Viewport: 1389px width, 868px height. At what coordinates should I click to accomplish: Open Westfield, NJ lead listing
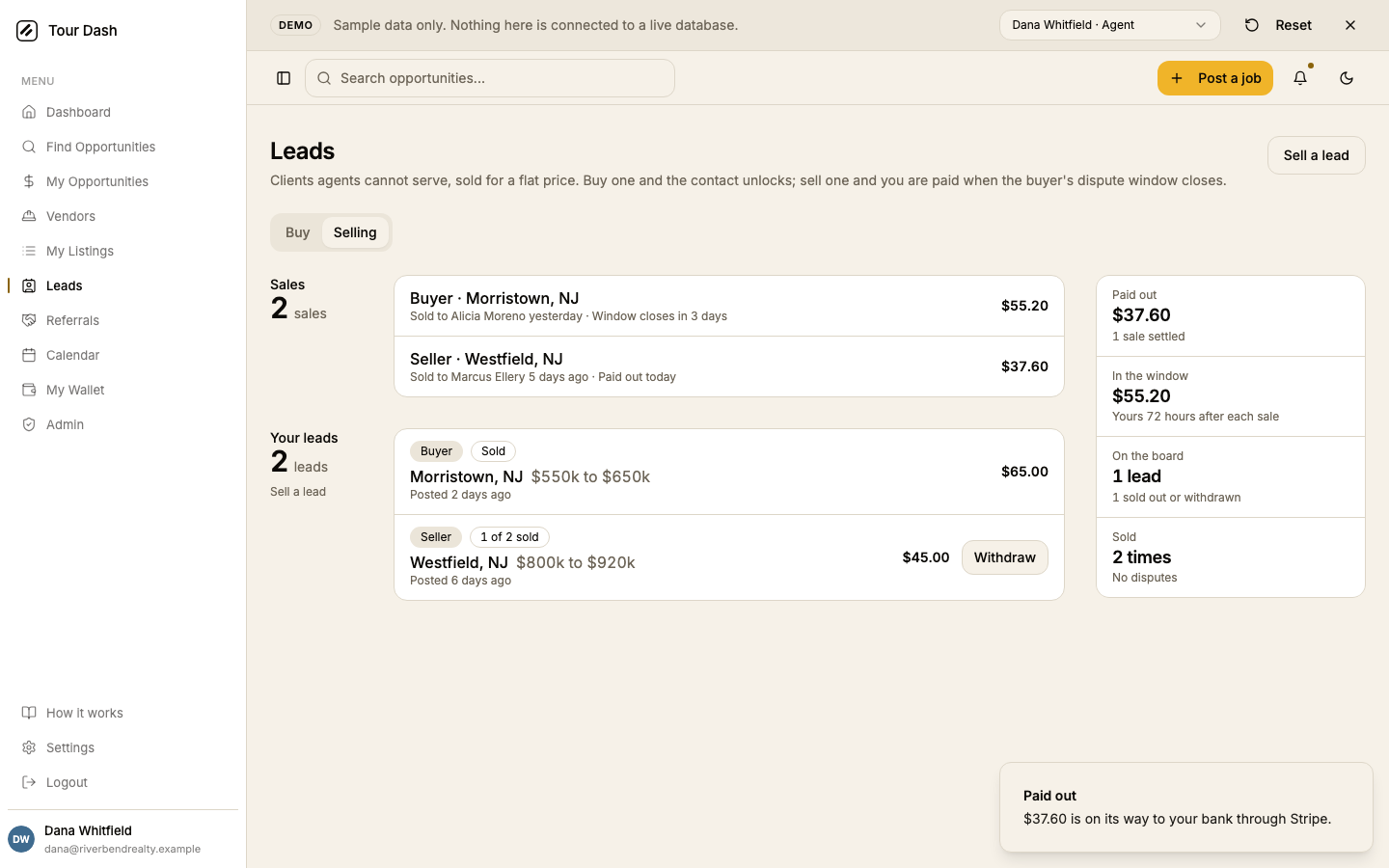tap(729, 557)
